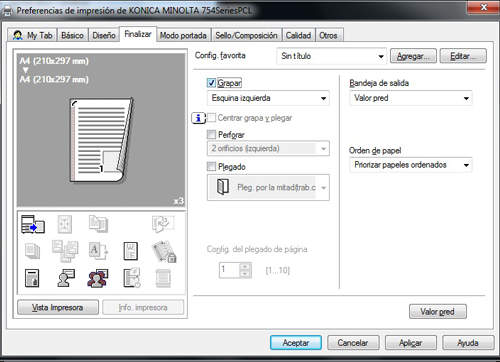
Task: Click the printer output method icon with blue arrow
Action: 33,224
